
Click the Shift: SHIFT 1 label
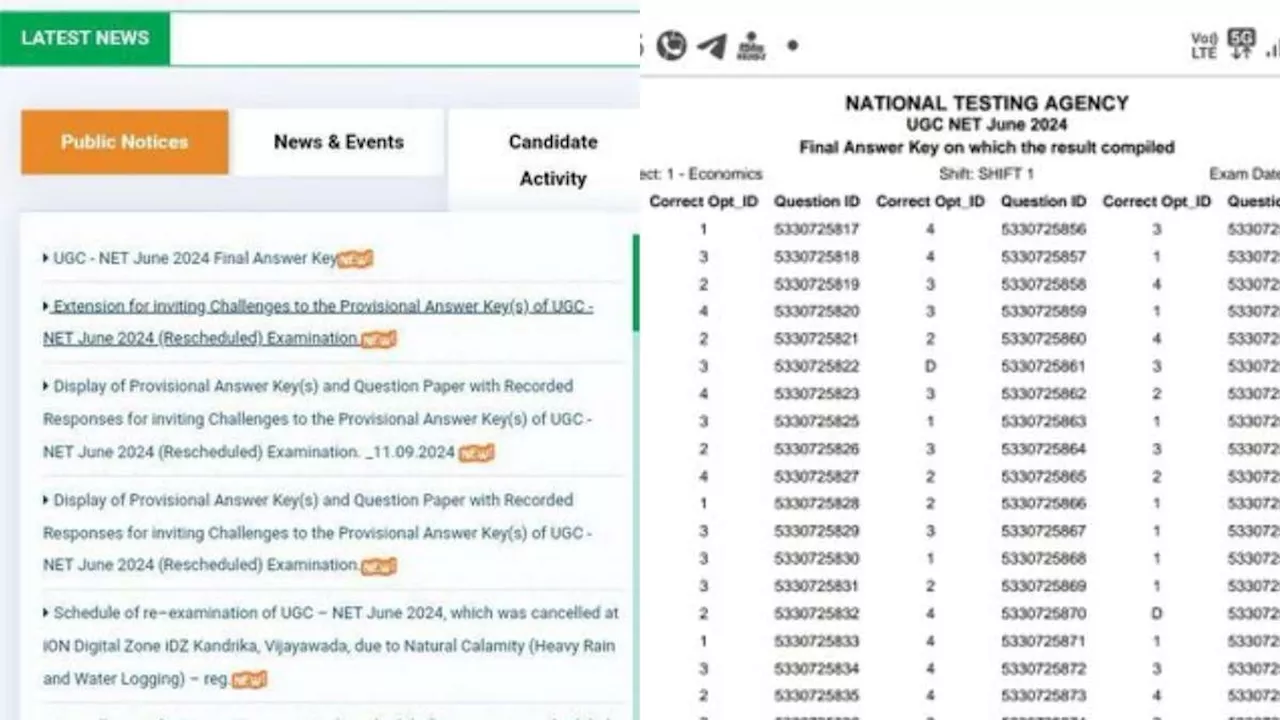point(986,173)
